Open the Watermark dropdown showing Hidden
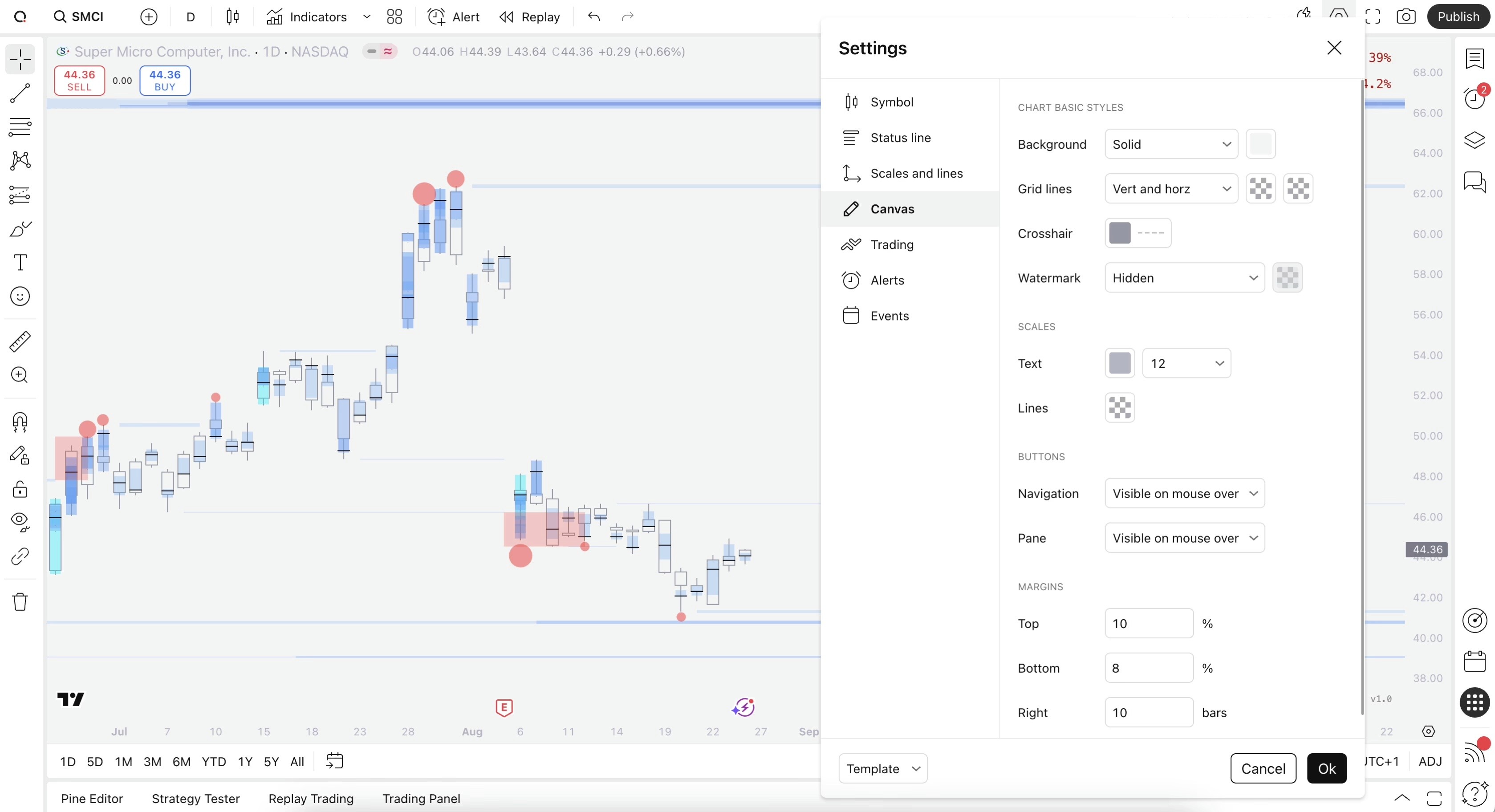This screenshot has width=1495, height=812. (x=1184, y=277)
